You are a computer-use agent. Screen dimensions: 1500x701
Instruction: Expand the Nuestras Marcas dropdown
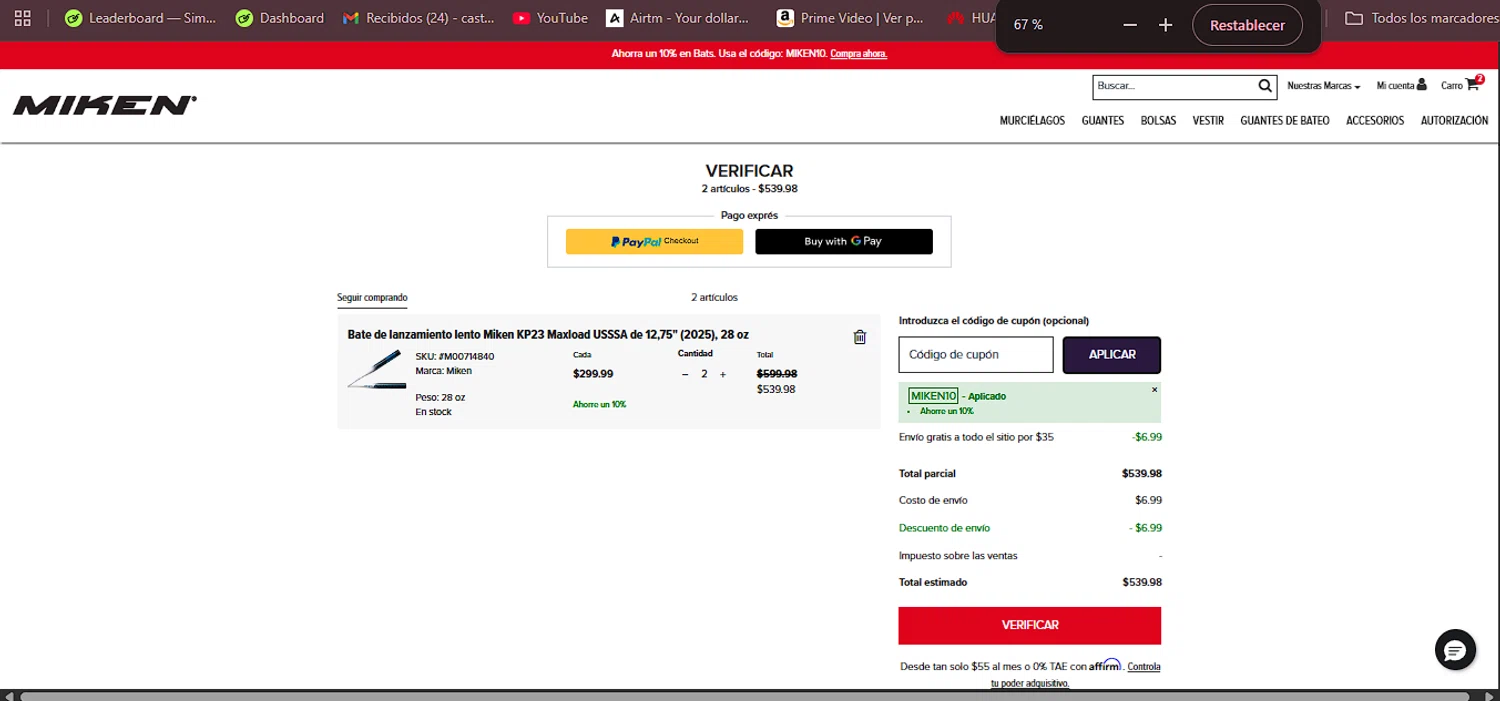coord(1324,86)
